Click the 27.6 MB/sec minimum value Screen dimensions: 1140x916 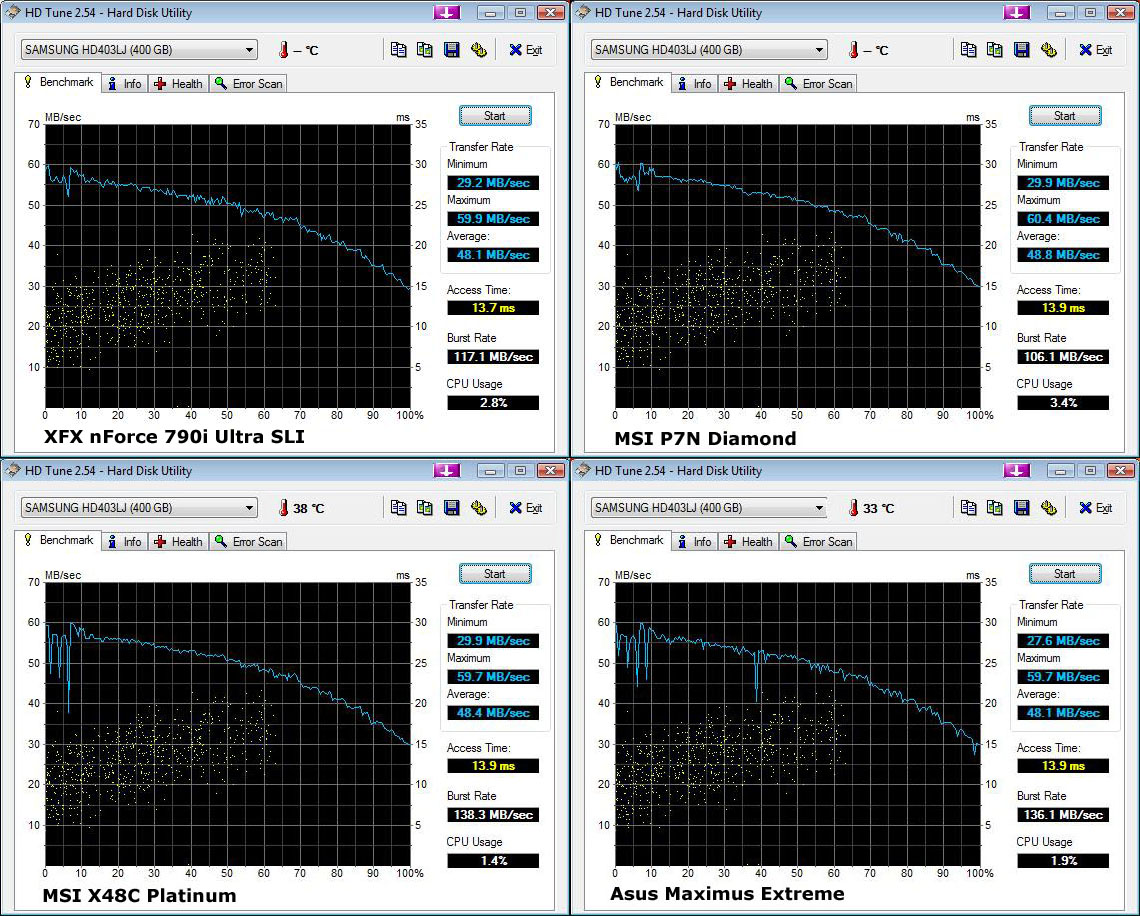[x=1063, y=640]
